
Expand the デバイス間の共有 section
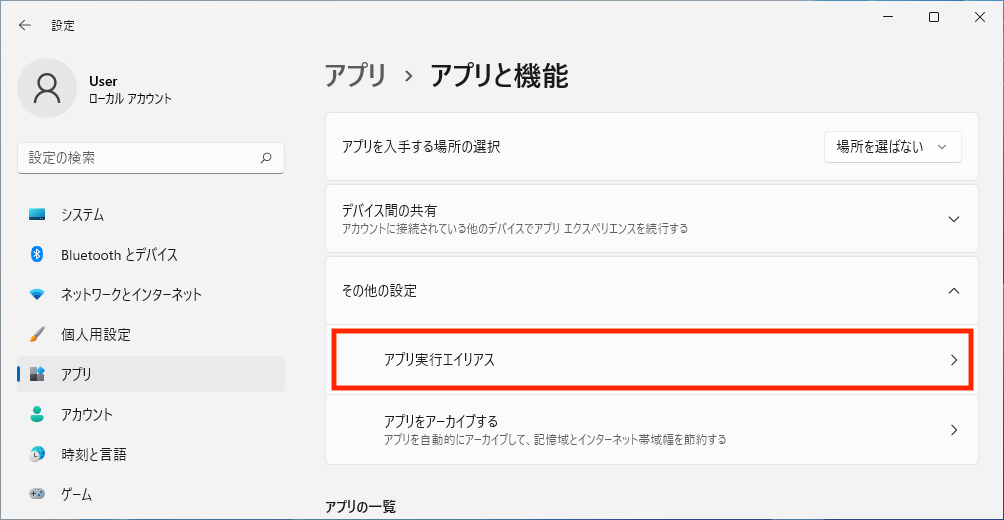tap(953, 219)
